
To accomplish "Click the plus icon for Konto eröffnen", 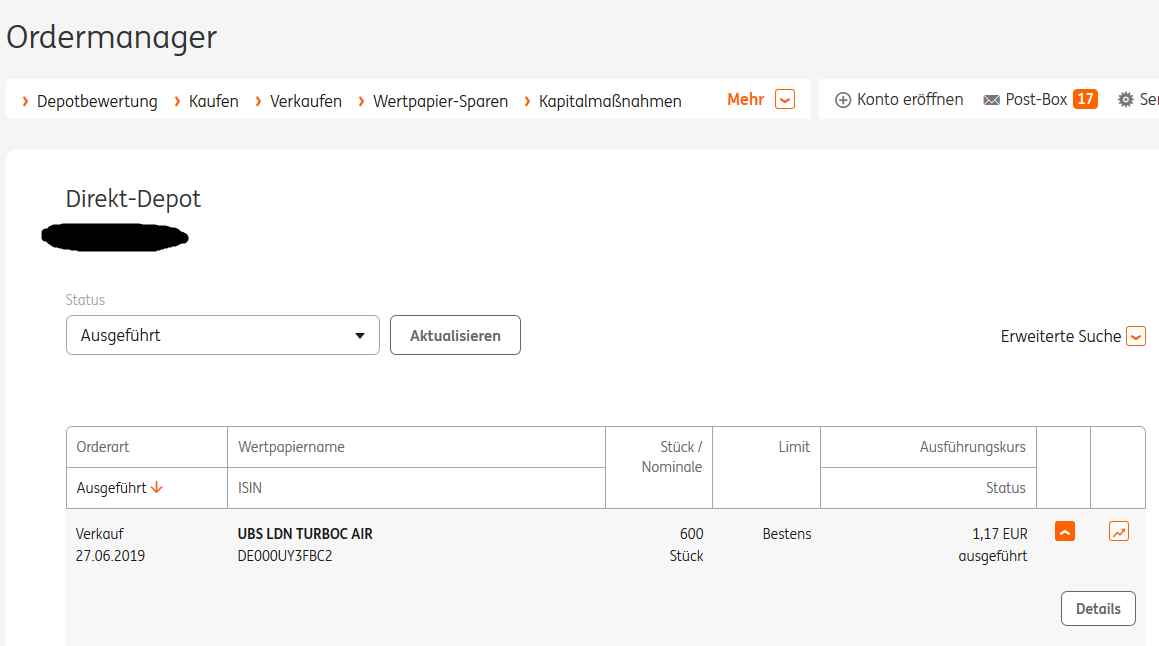I will [x=843, y=100].
